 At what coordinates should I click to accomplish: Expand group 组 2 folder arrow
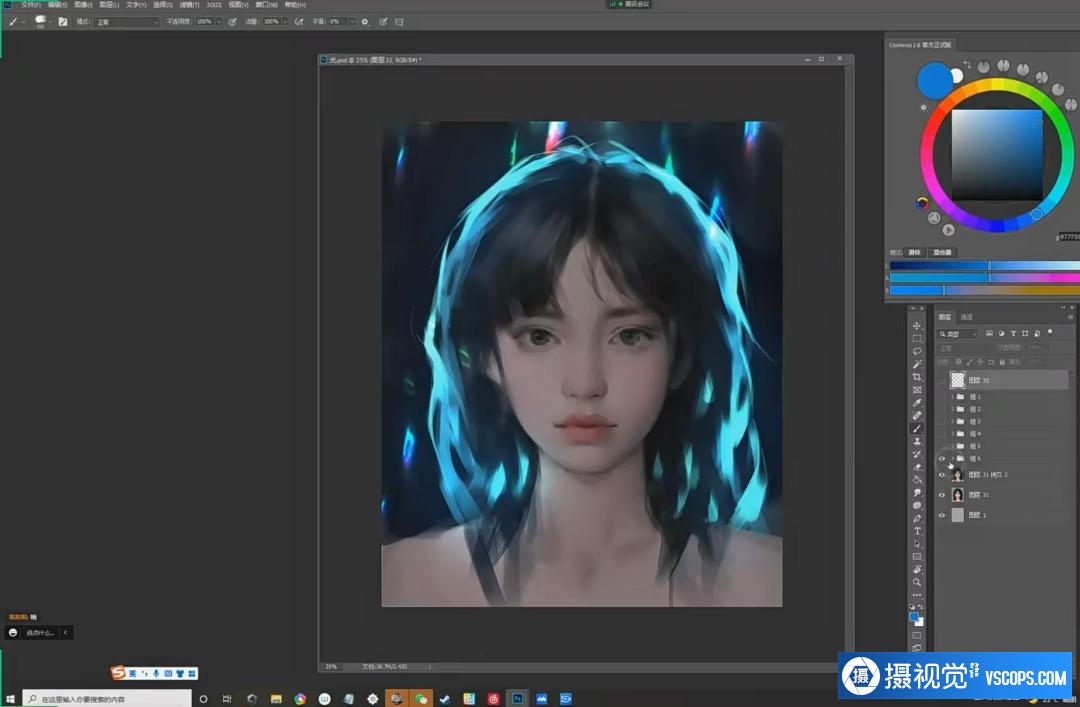coord(953,409)
